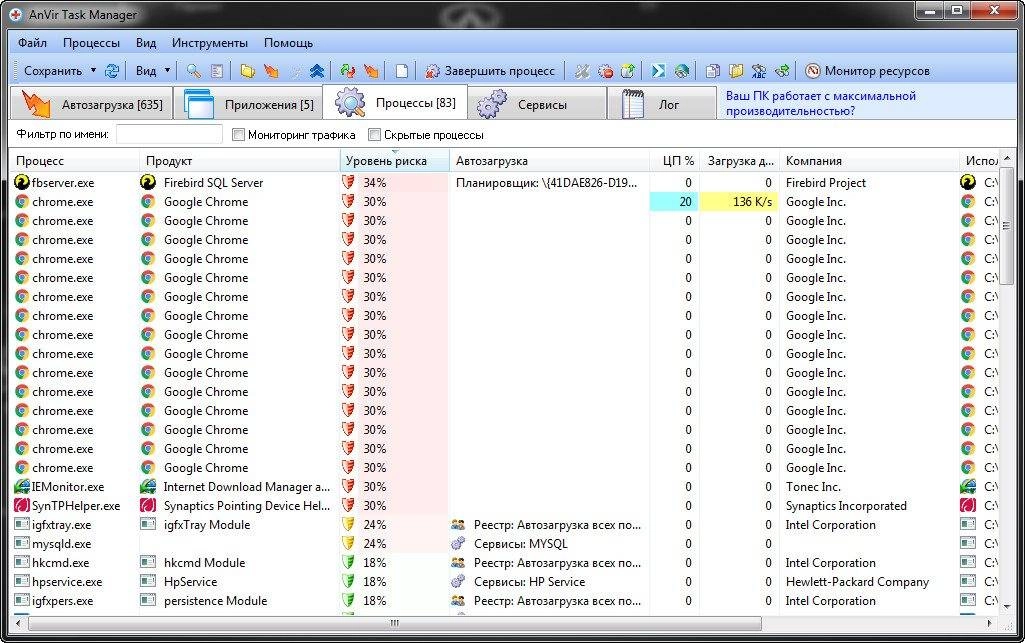1025x643 pixels.
Task: Click the blue double up-arrows icon
Action: coord(317,71)
